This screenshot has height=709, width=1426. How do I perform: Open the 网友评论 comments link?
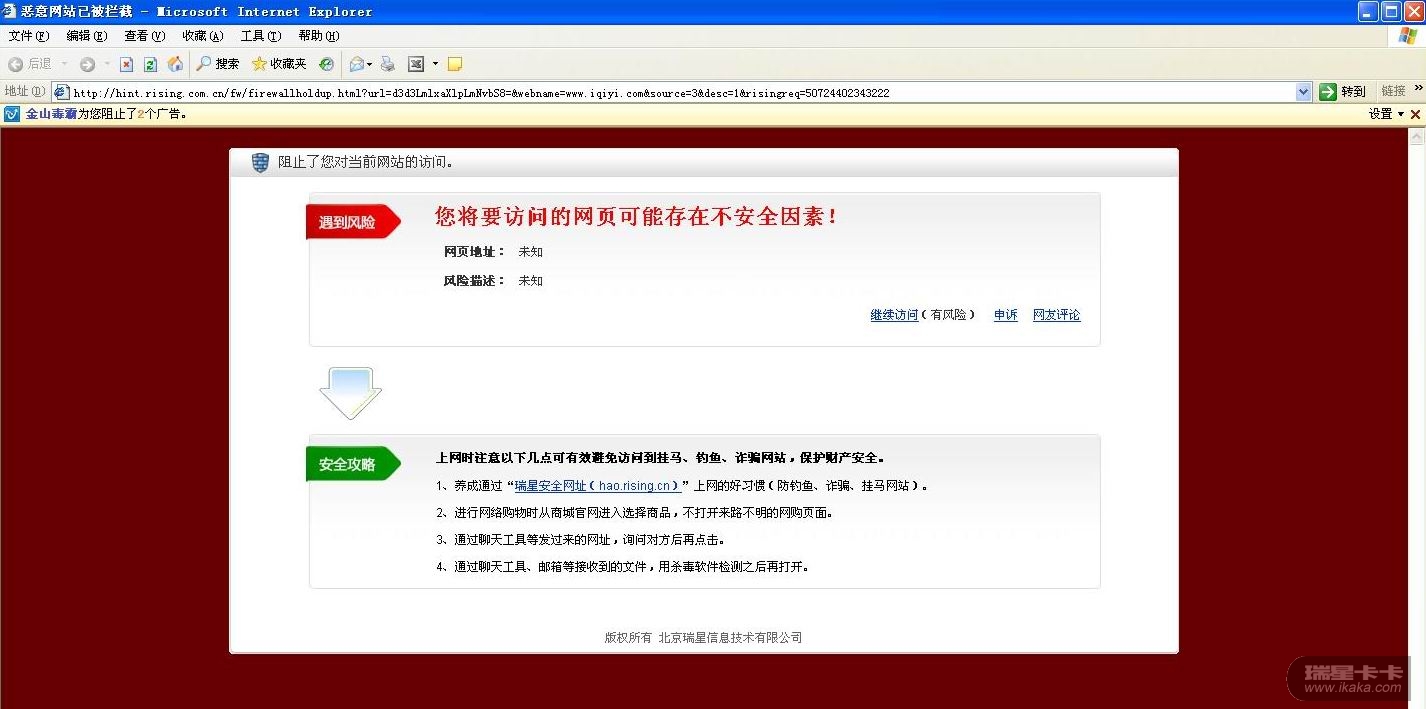(x=1056, y=315)
